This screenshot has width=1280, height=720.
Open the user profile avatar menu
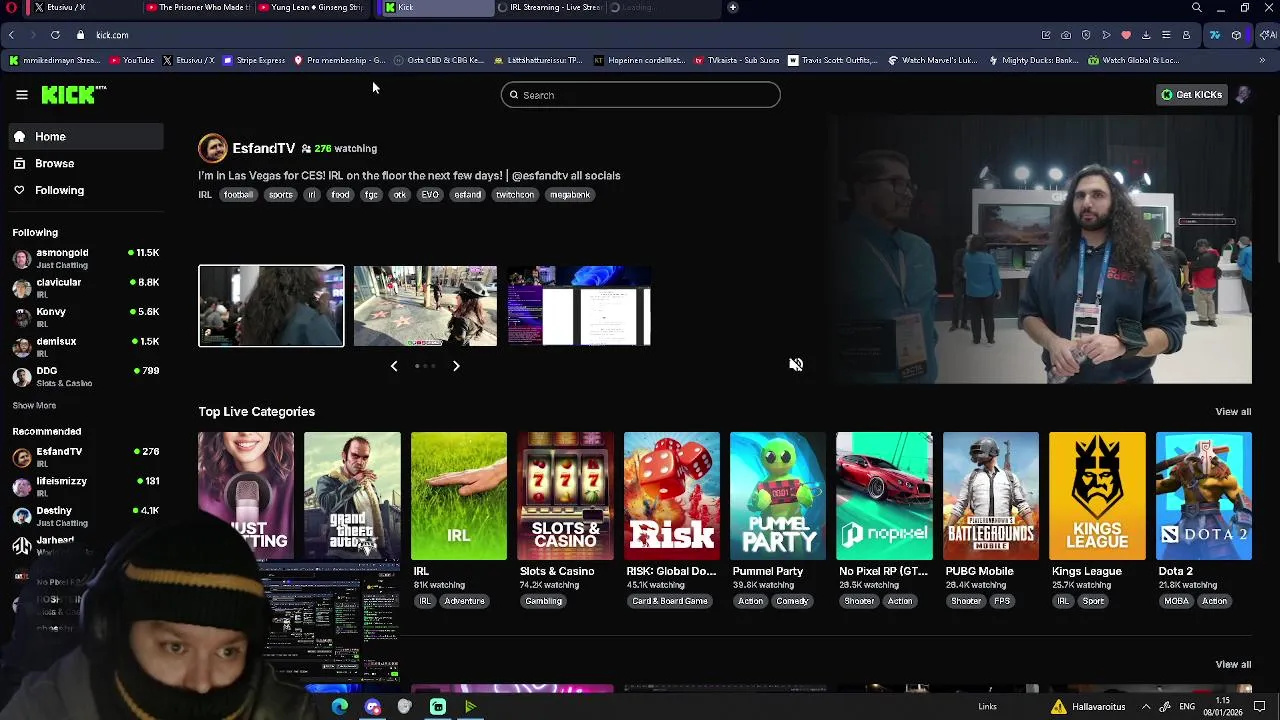pos(1242,95)
